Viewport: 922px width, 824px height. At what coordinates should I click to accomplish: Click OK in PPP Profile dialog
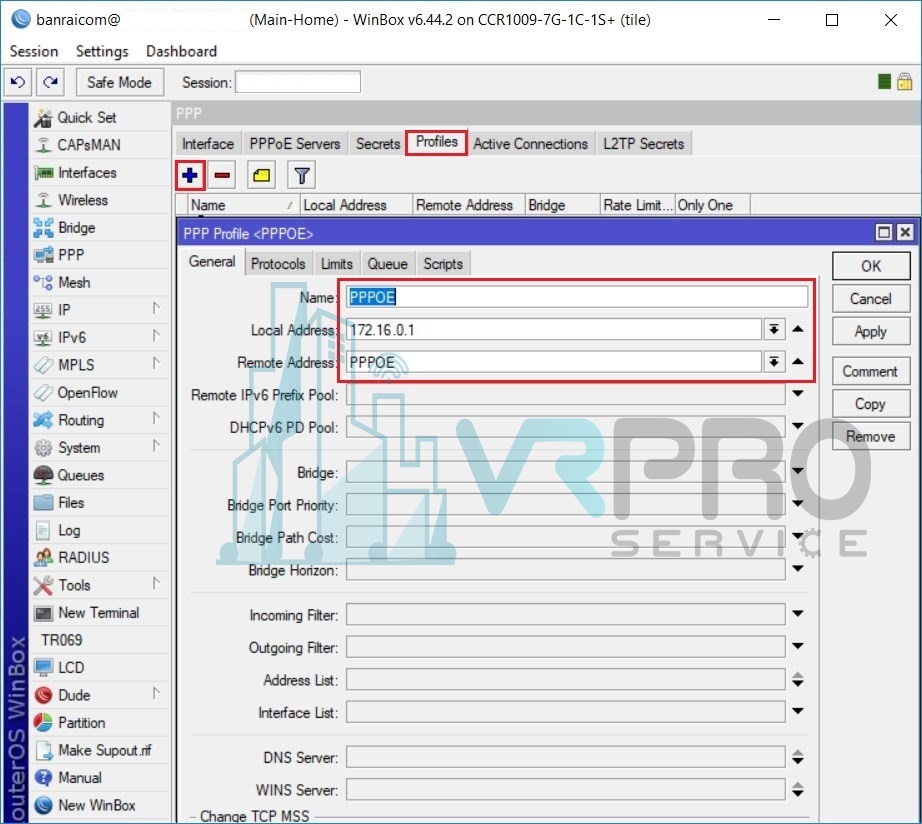point(871,266)
